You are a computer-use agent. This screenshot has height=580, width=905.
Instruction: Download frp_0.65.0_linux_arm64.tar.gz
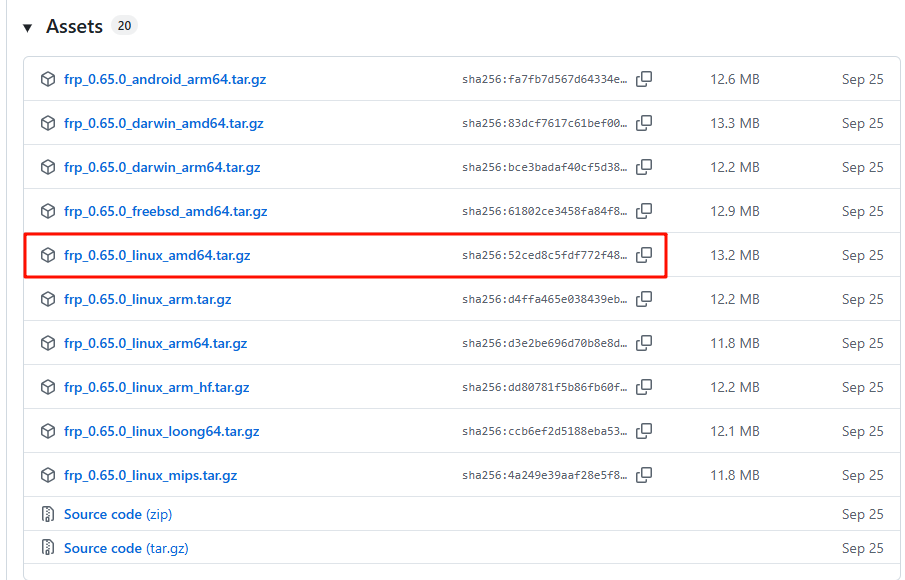(x=156, y=343)
